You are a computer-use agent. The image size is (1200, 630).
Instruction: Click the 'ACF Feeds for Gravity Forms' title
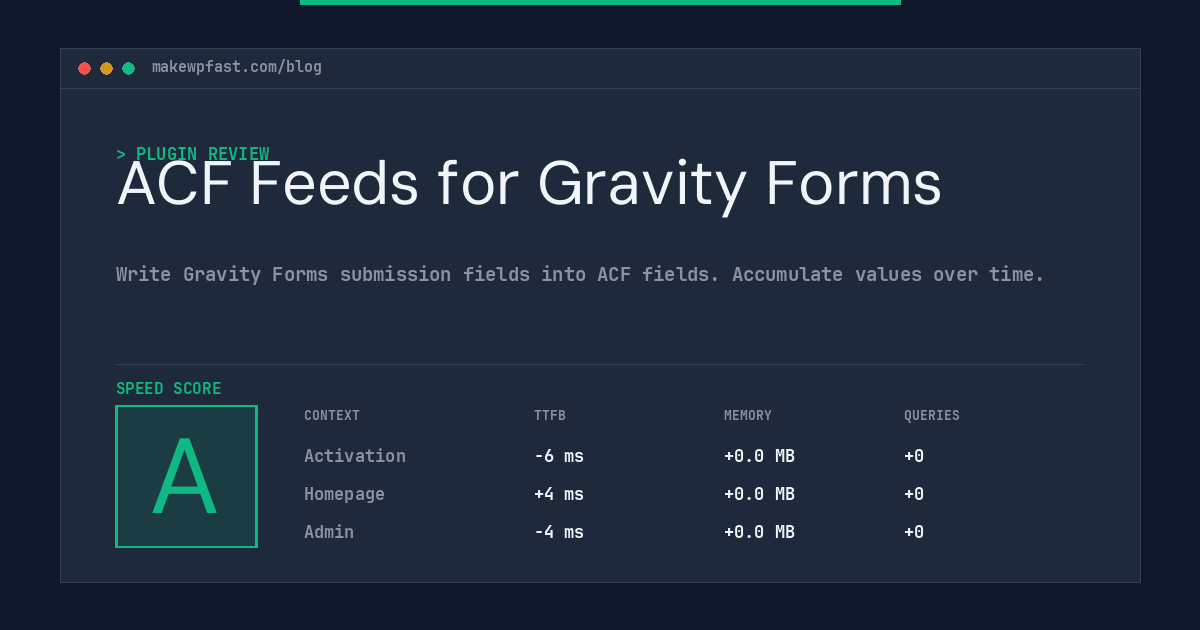click(529, 184)
